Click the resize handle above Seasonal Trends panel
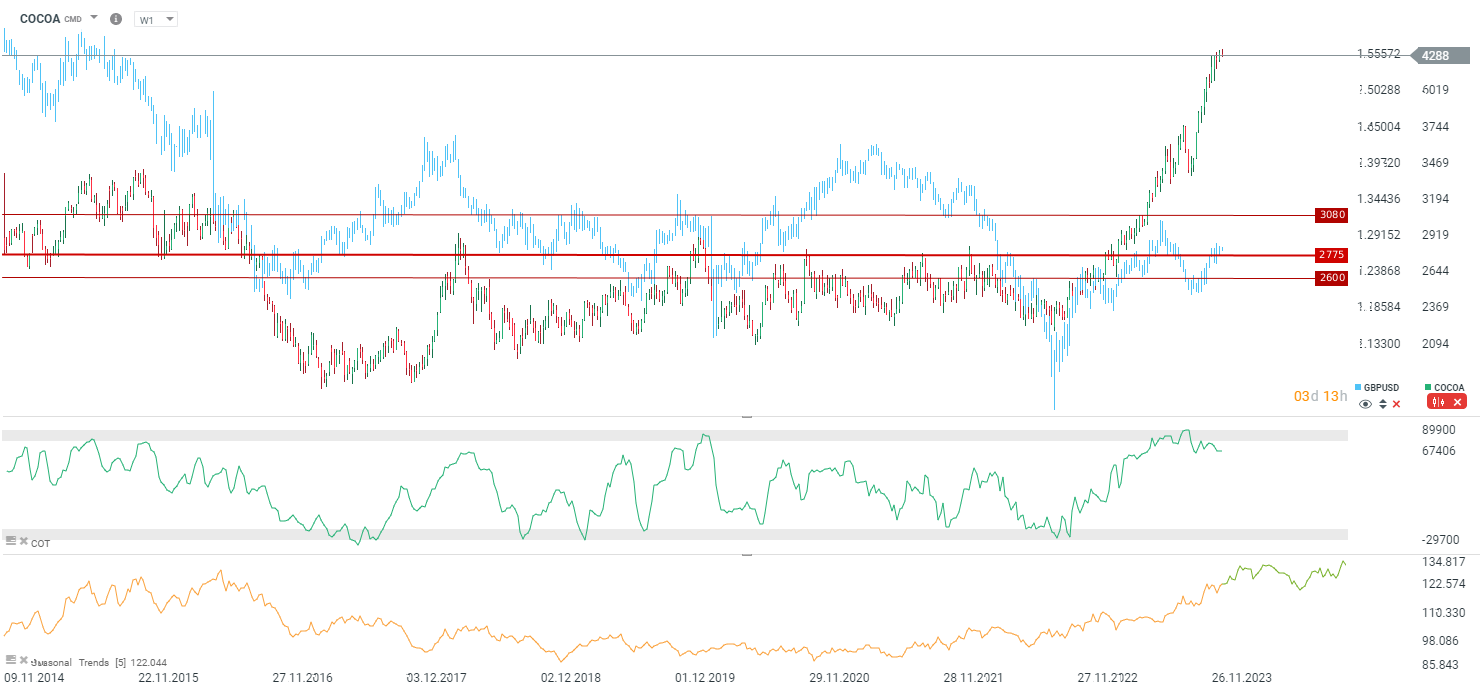1482x694 pixels. pos(746,555)
